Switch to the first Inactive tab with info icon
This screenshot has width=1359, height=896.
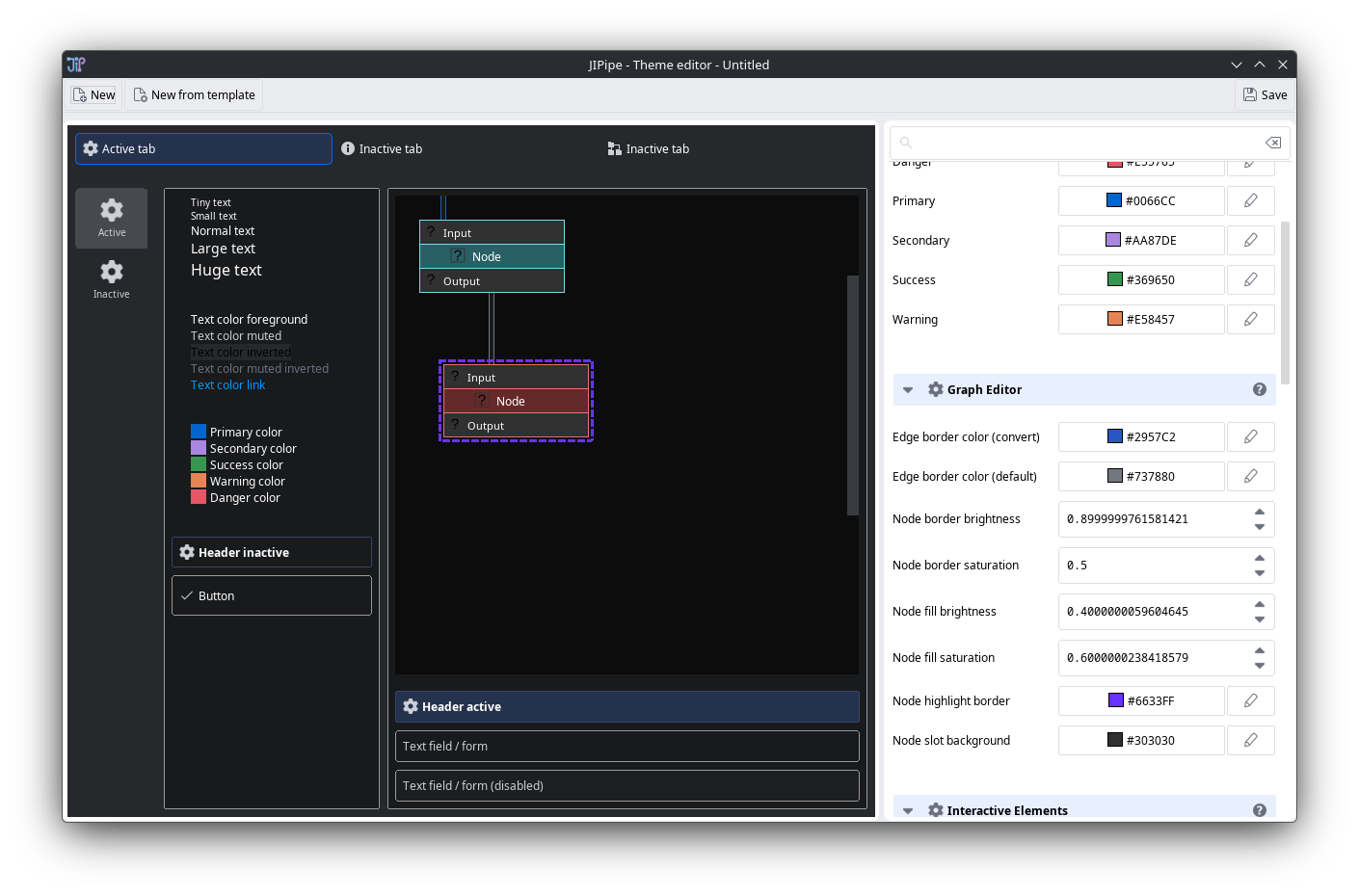click(x=383, y=149)
